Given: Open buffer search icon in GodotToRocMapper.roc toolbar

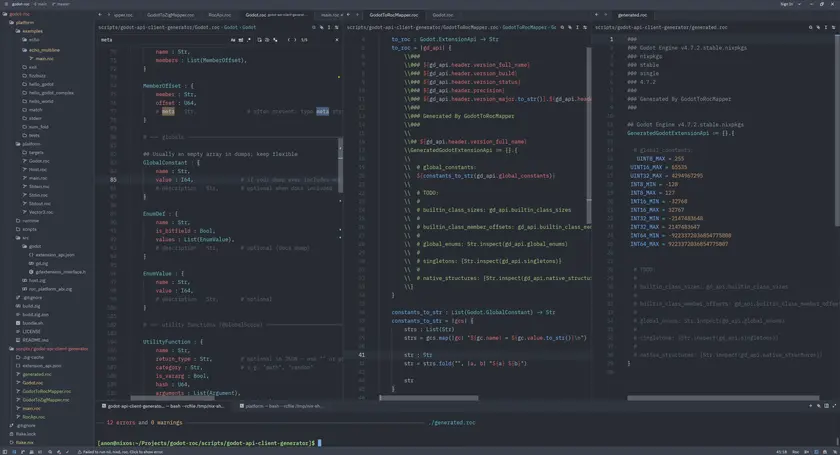Looking at the screenshot, I should click(x=562, y=27).
